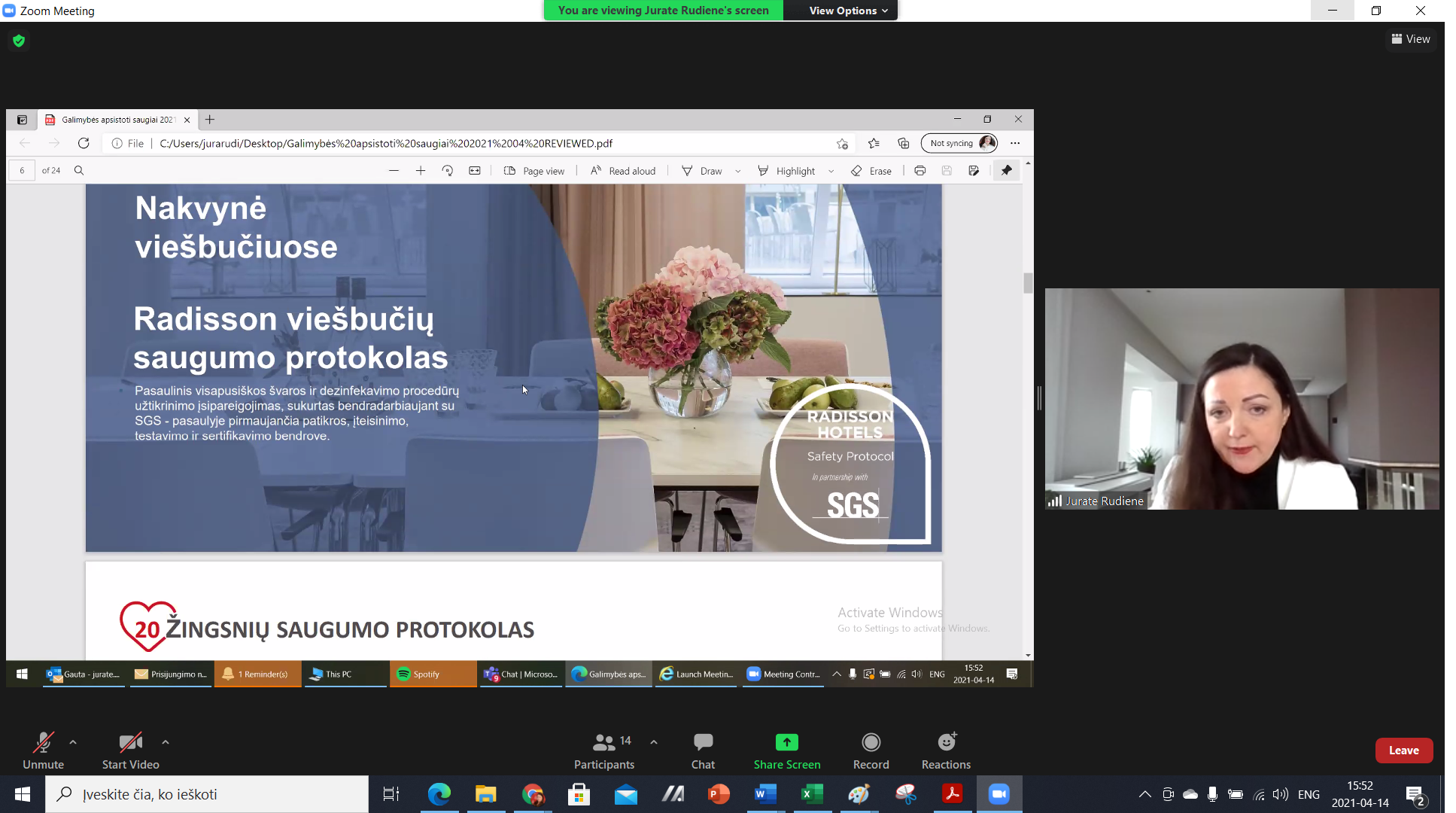The image size is (1456, 813).
Task: Click Spotify in shared screen taskbar
Action: pyautogui.click(x=433, y=674)
